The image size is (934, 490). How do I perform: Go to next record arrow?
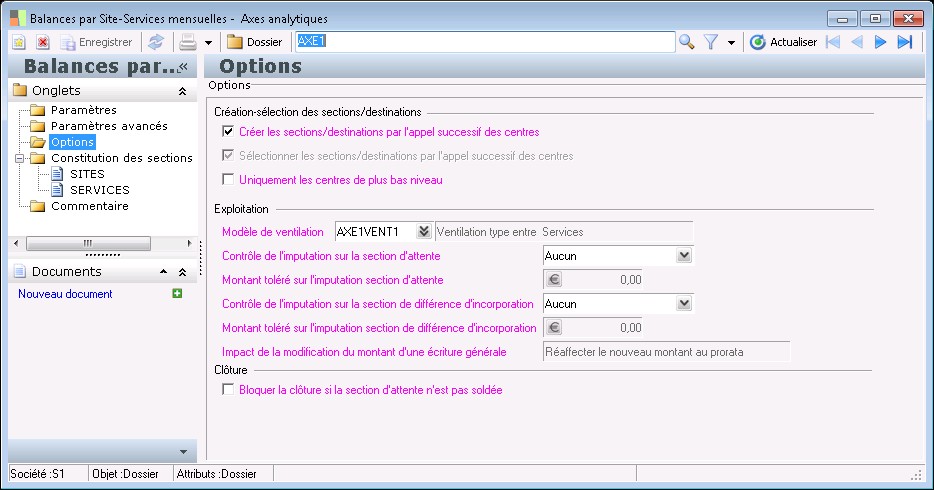[x=880, y=42]
